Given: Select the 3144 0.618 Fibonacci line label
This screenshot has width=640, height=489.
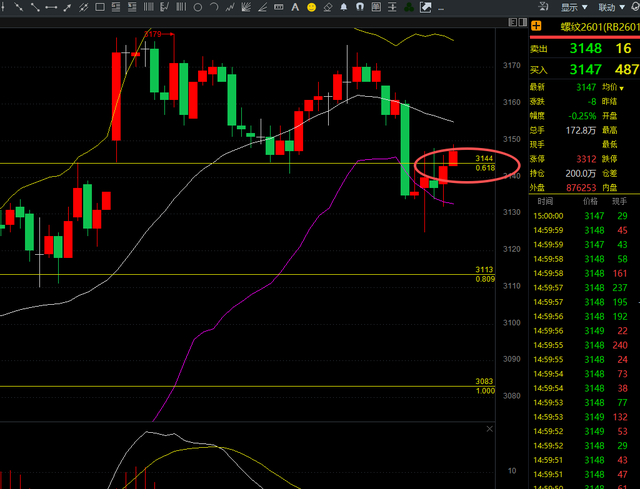Looking at the screenshot, I should (485, 163).
